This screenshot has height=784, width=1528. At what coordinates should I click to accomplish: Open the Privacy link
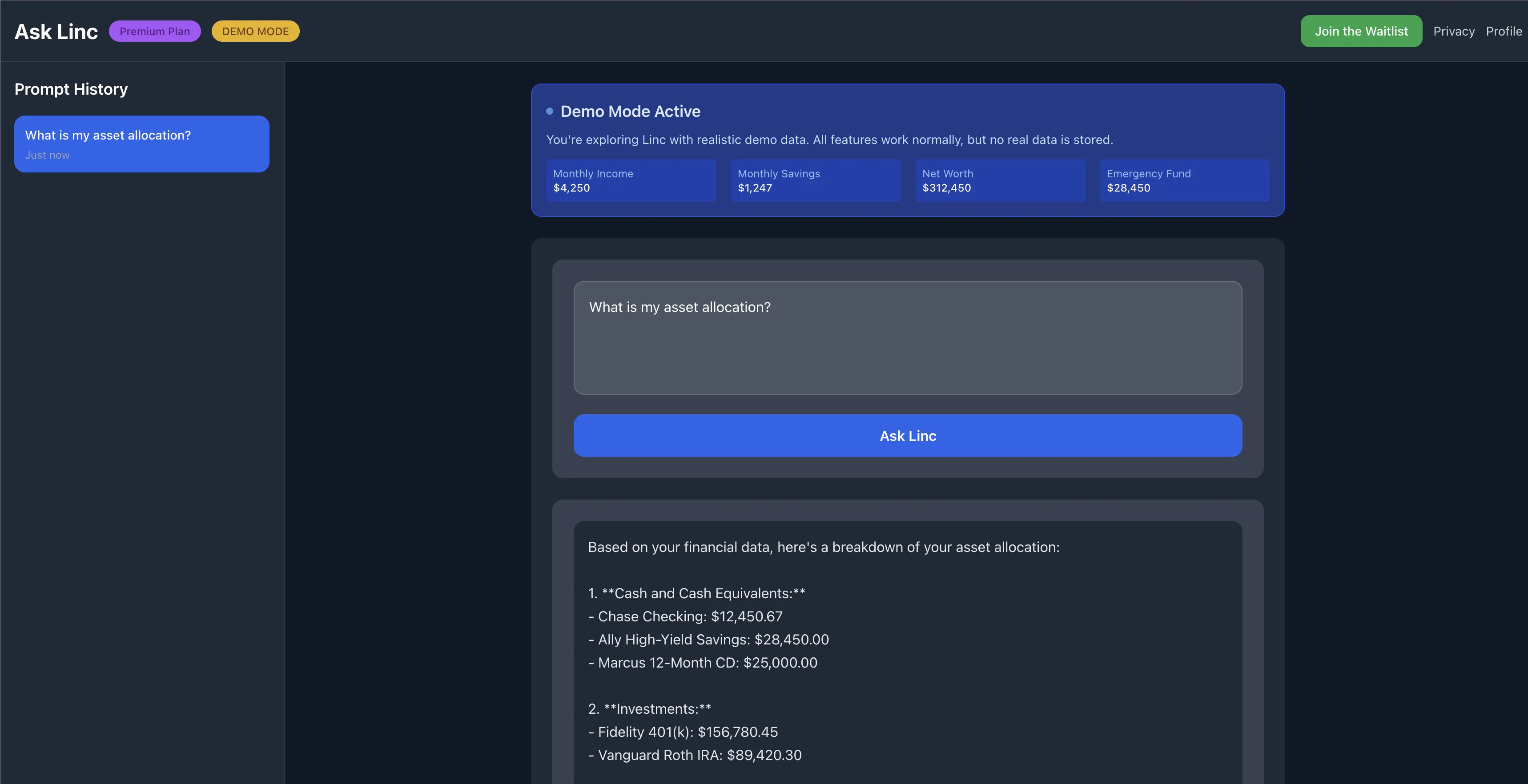1453,32
